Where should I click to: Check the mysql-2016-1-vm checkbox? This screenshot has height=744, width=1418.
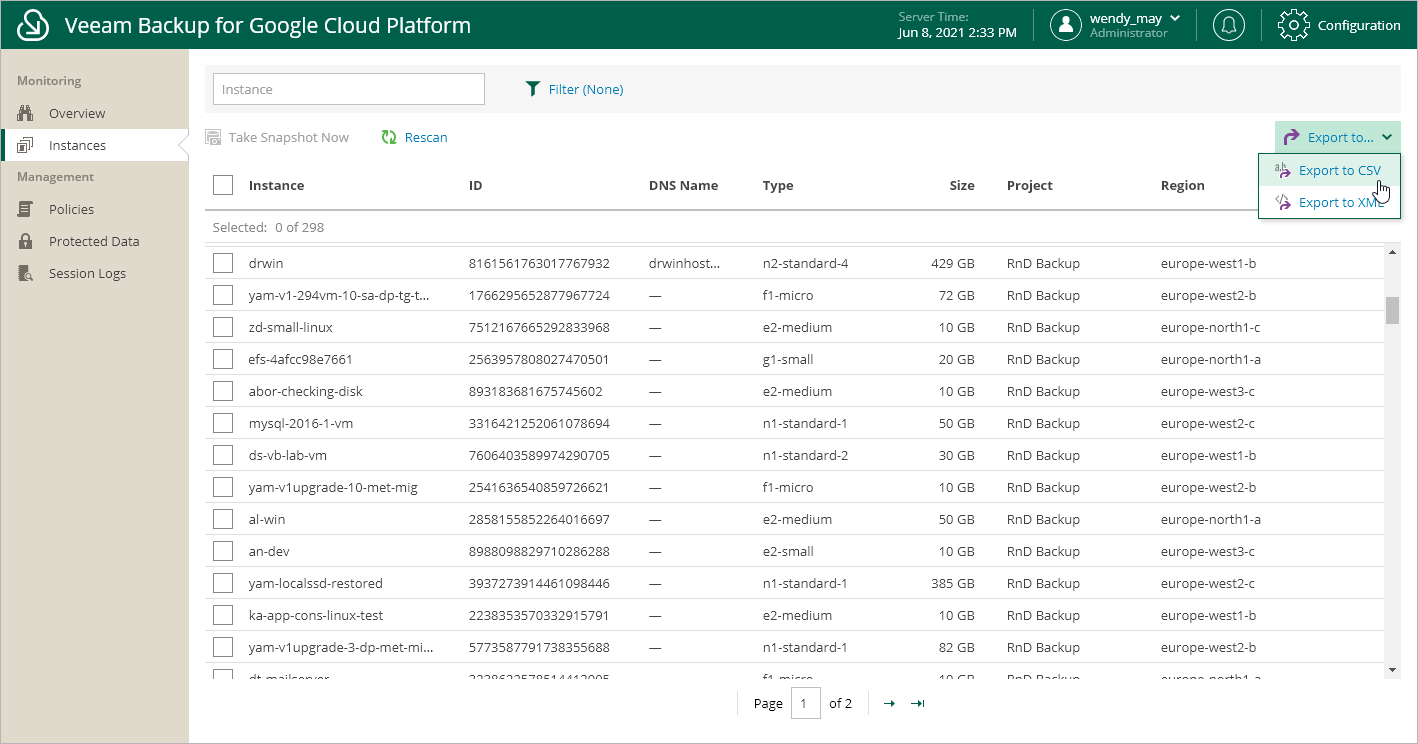(x=223, y=423)
